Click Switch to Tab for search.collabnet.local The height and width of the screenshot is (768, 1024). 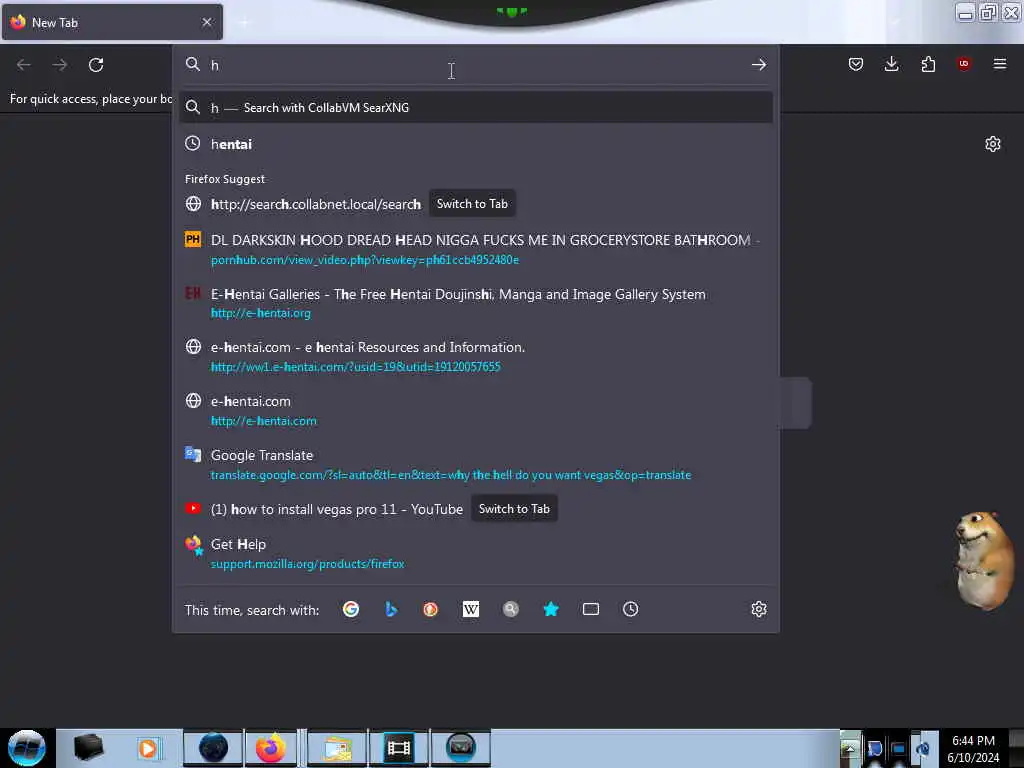click(x=472, y=204)
